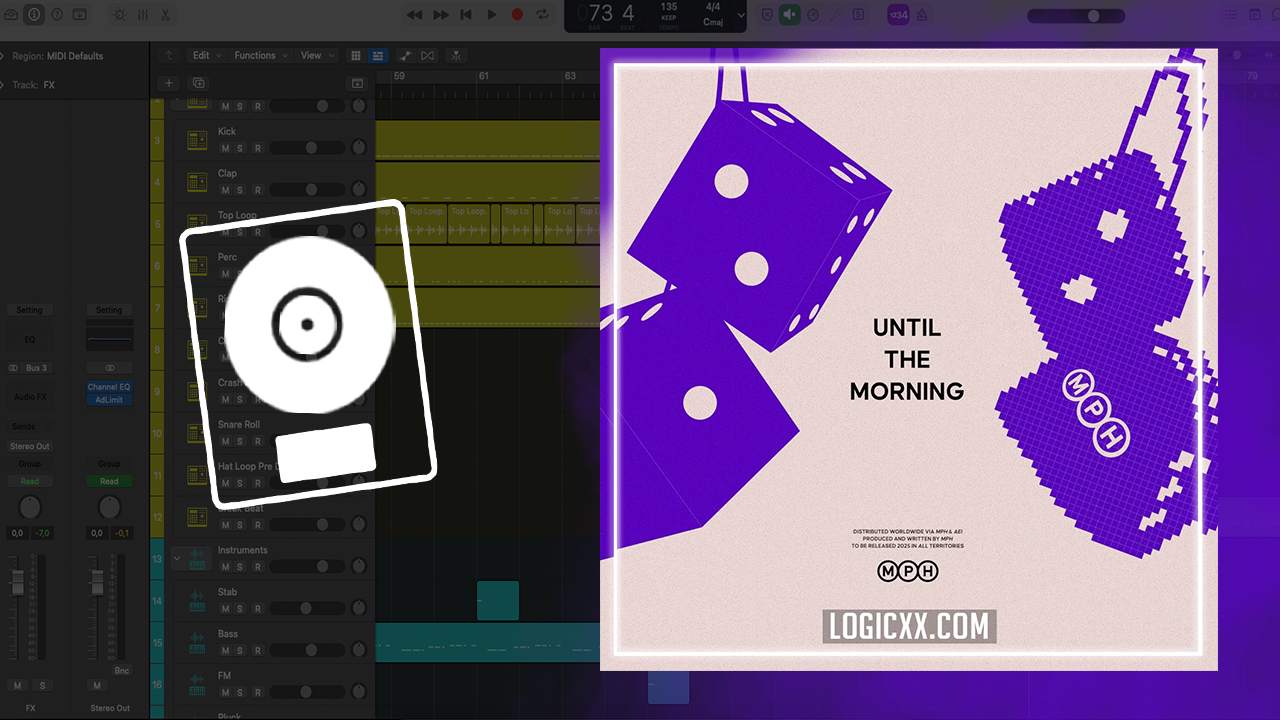
Task: Open the Toolbar download-tray icon
Action: pyautogui.click(x=80, y=15)
